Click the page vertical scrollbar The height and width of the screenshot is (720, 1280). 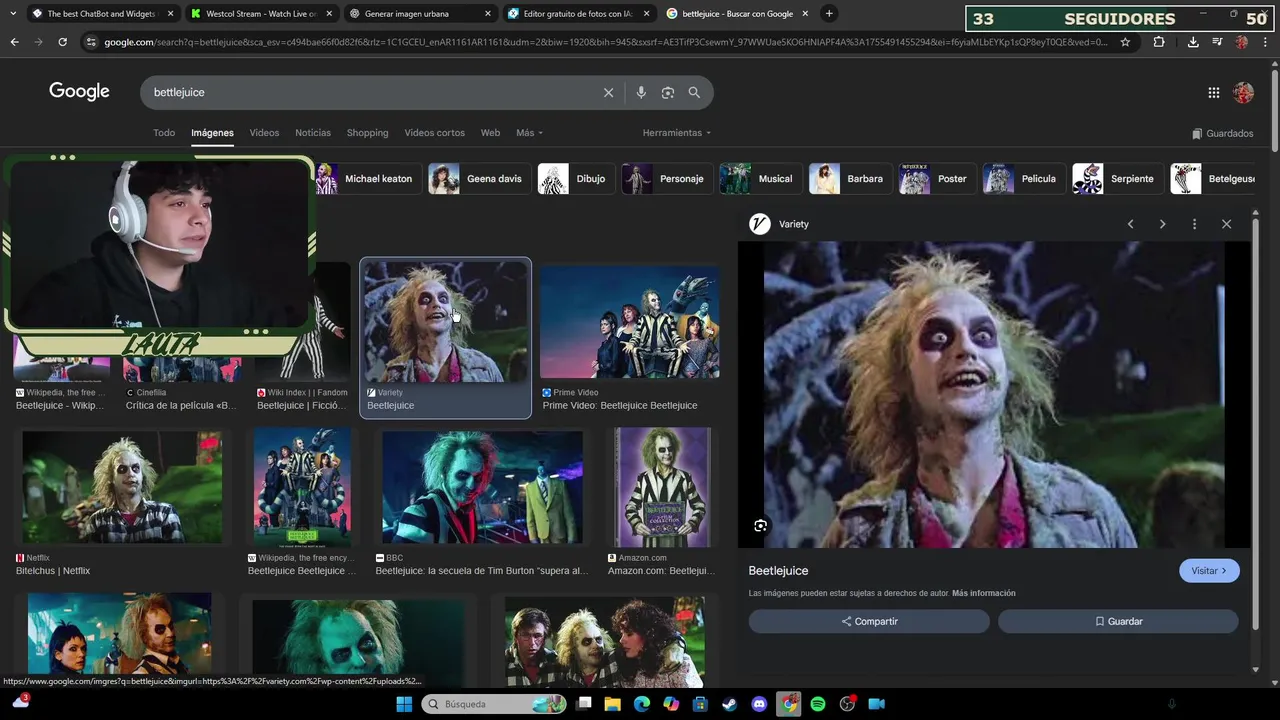tap(1274, 110)
